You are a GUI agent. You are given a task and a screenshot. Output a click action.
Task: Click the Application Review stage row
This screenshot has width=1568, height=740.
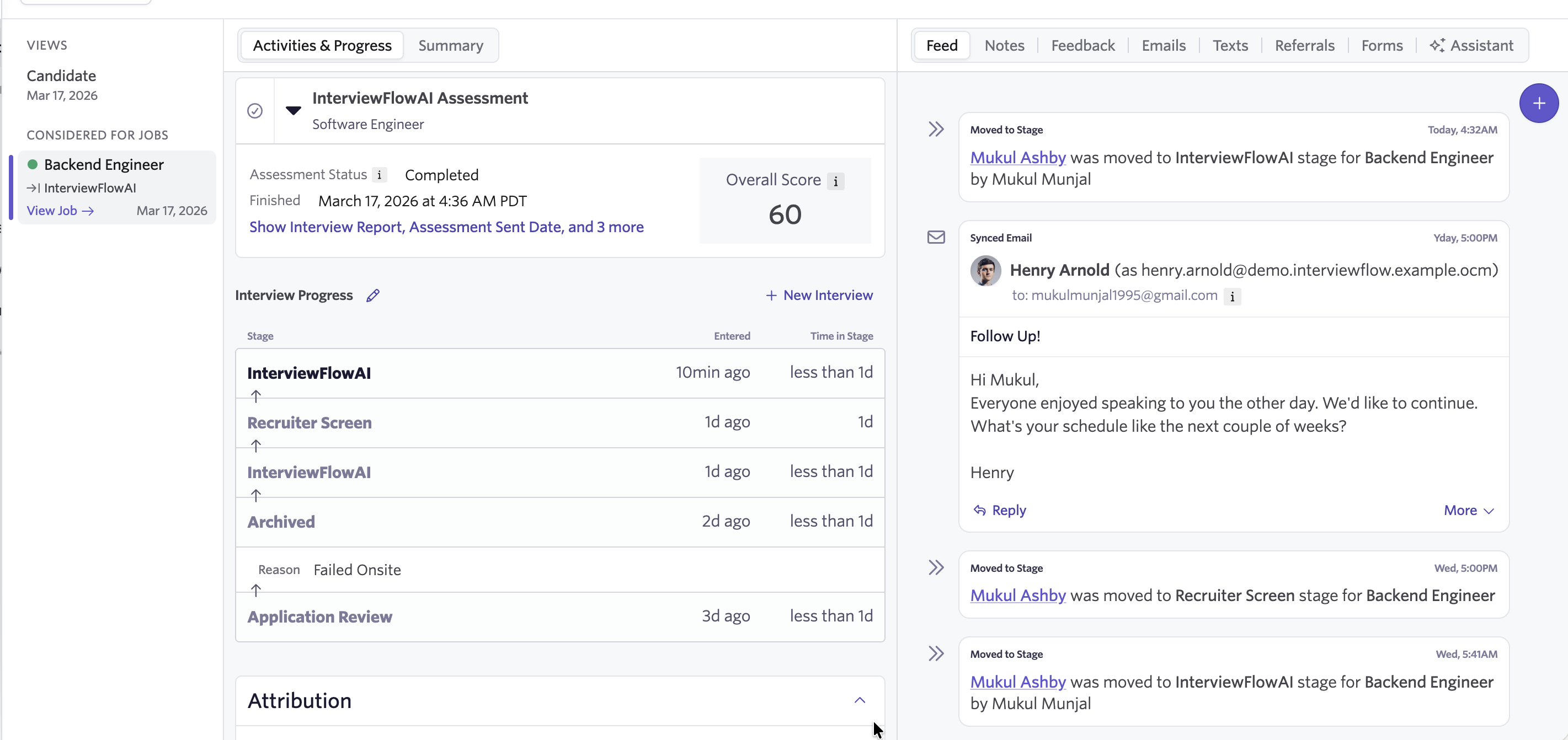(560, 617)
